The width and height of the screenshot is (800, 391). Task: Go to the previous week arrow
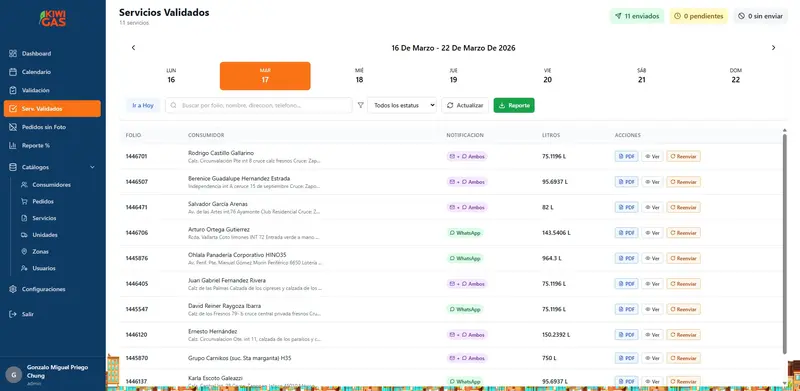click(x=133, y=48)
